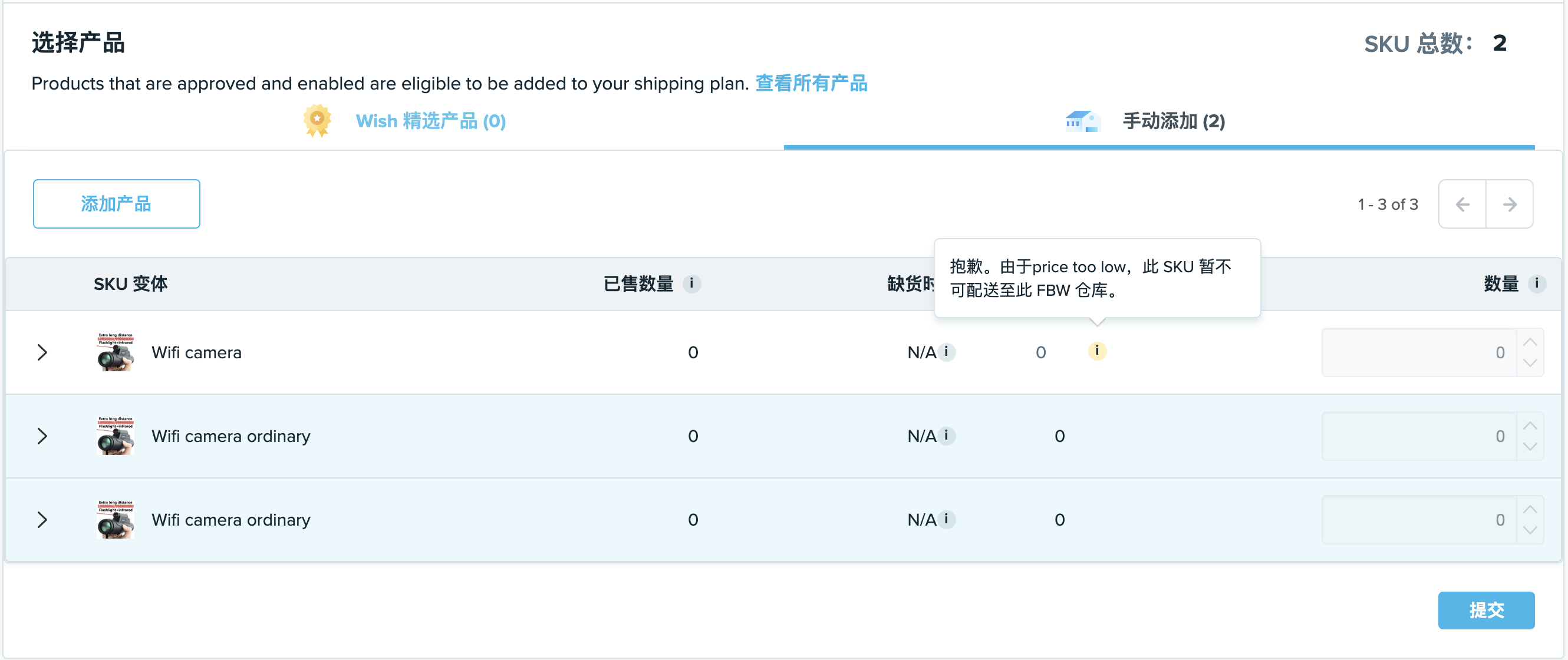The image size is (1568, 660).
Task: Click the info icon next to N/A for Wifi camera
Action: coord(947,352)
